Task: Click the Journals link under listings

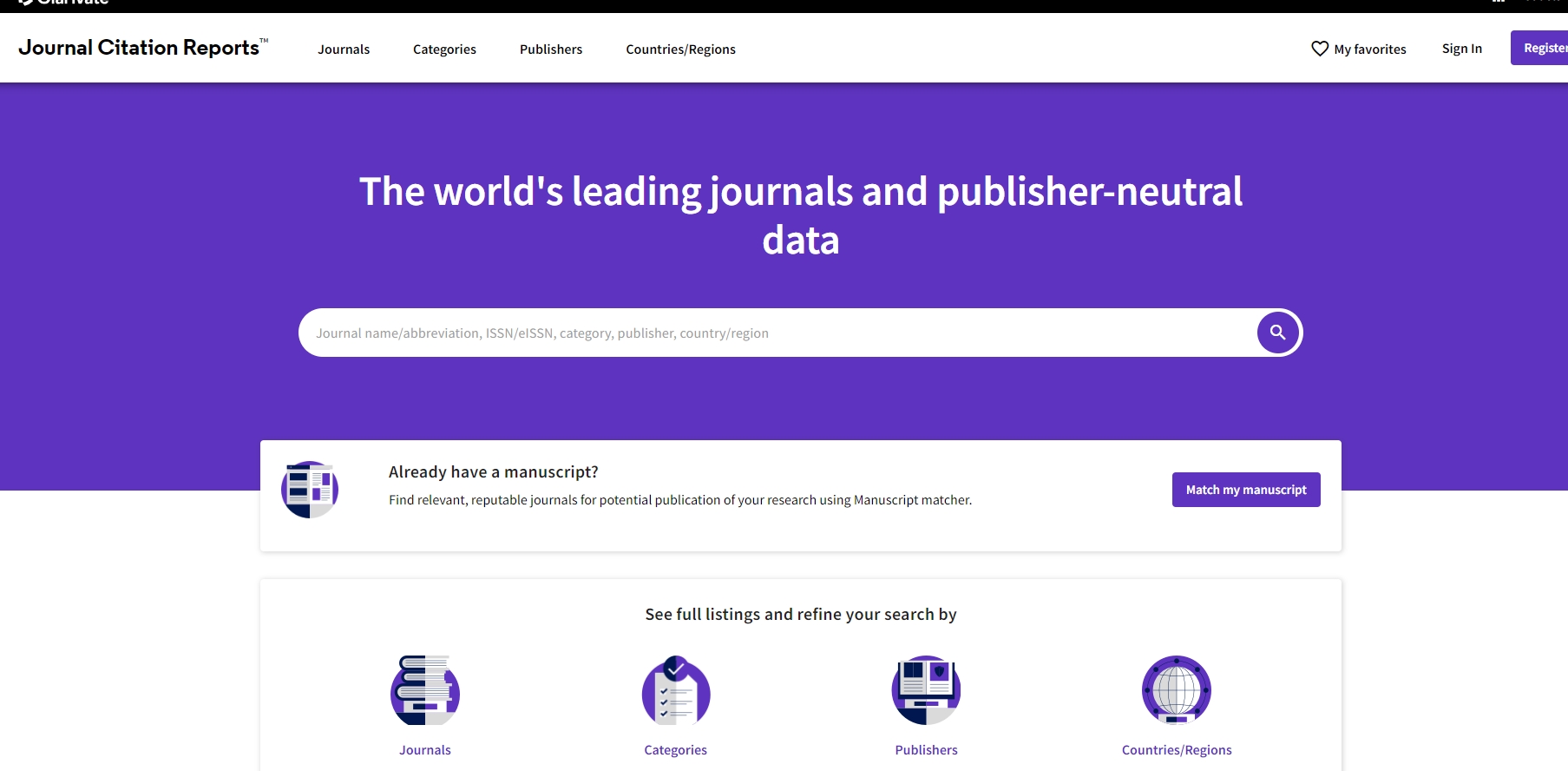Action: 425,750
